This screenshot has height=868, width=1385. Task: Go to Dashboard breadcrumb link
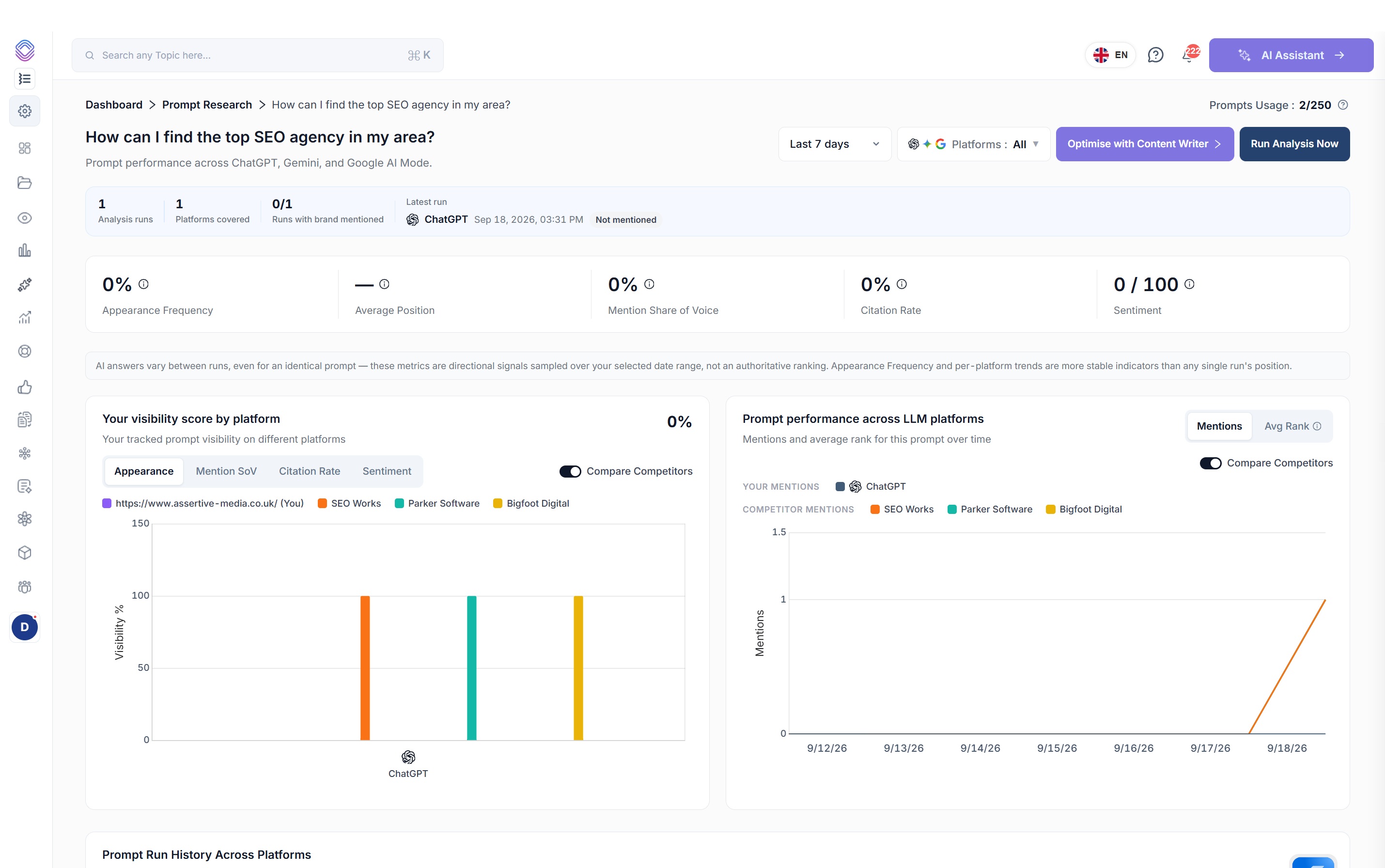(114, 105)
